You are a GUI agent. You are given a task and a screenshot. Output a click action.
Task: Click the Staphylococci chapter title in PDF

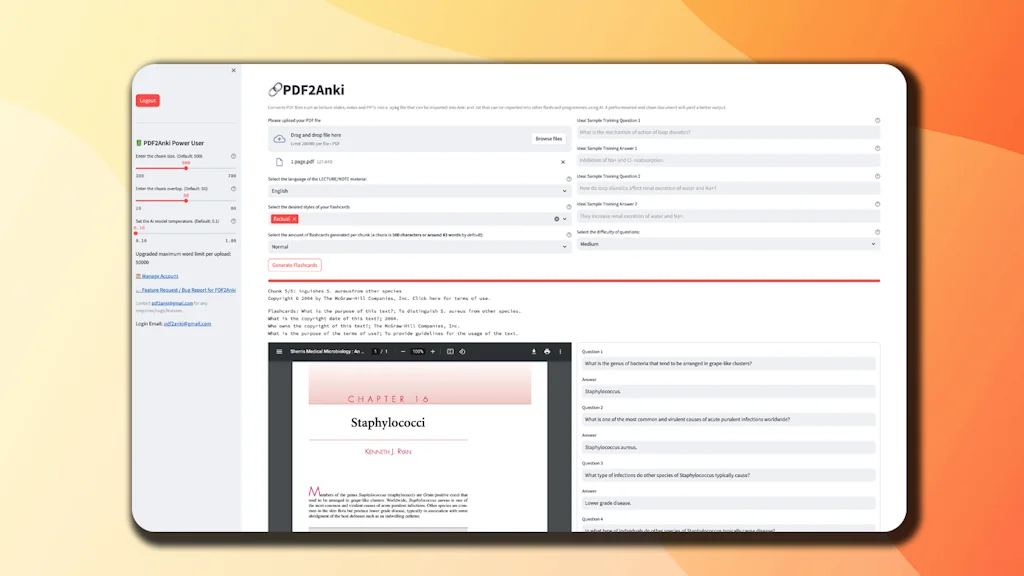click(388, 423)
